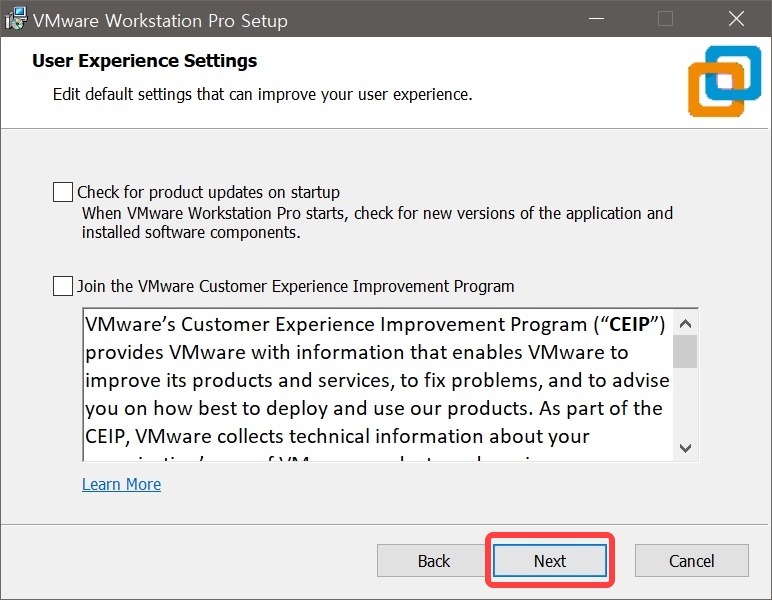Continue setup with the Next button
Viewport: 772px width, 600px height.
click(550, 561)
